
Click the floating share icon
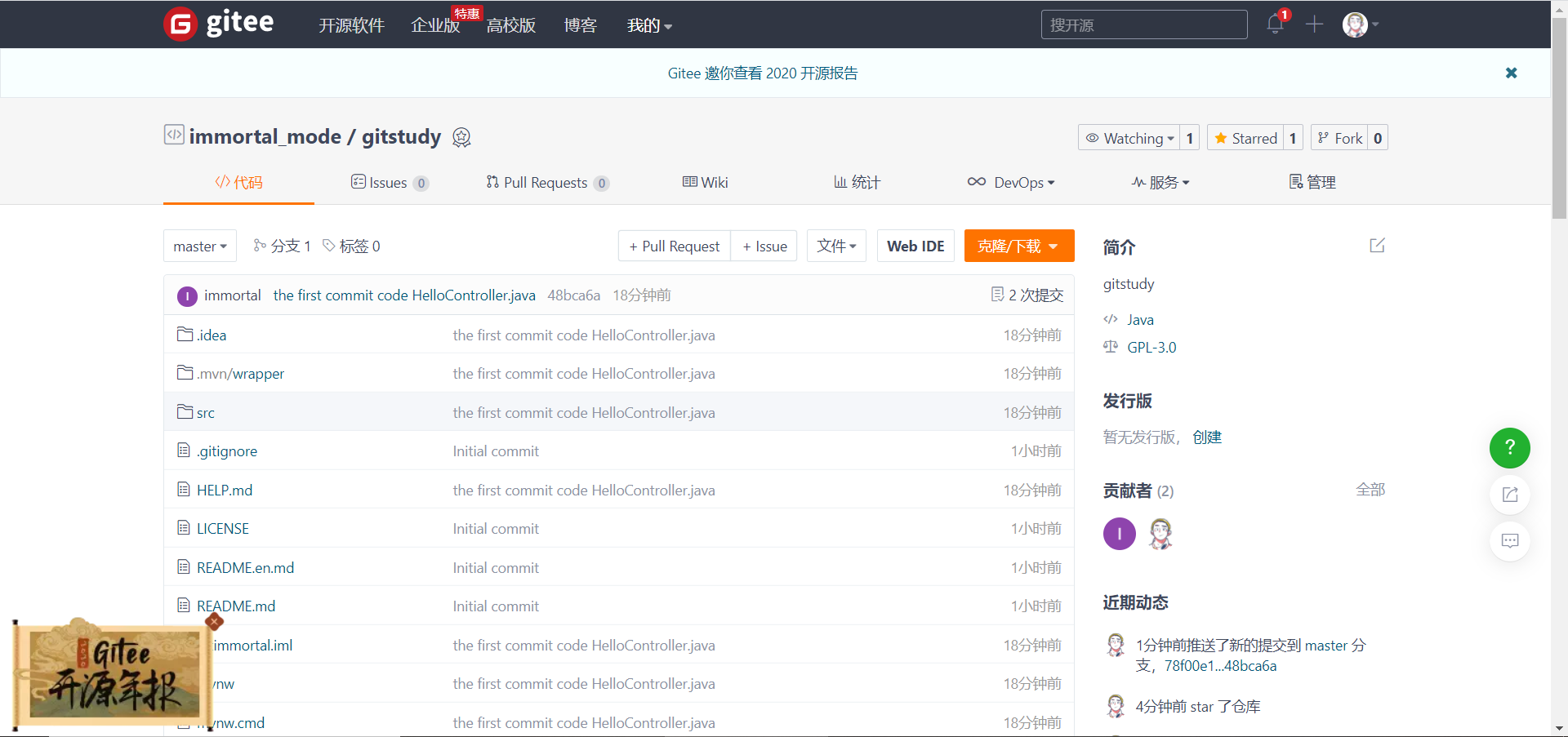pyautogui.click(x=1509, y=494)
